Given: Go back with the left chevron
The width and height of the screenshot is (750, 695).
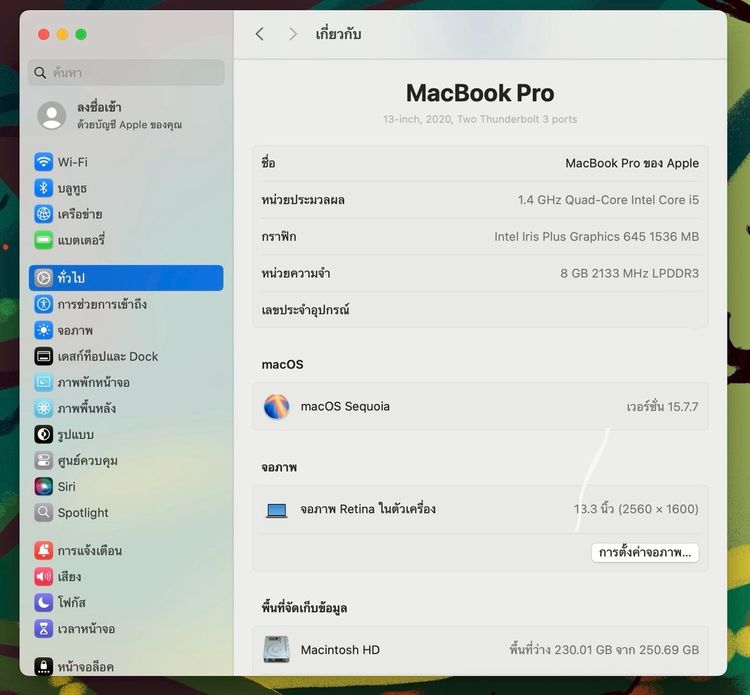Looking at the screenshot, I should [260, 34].
